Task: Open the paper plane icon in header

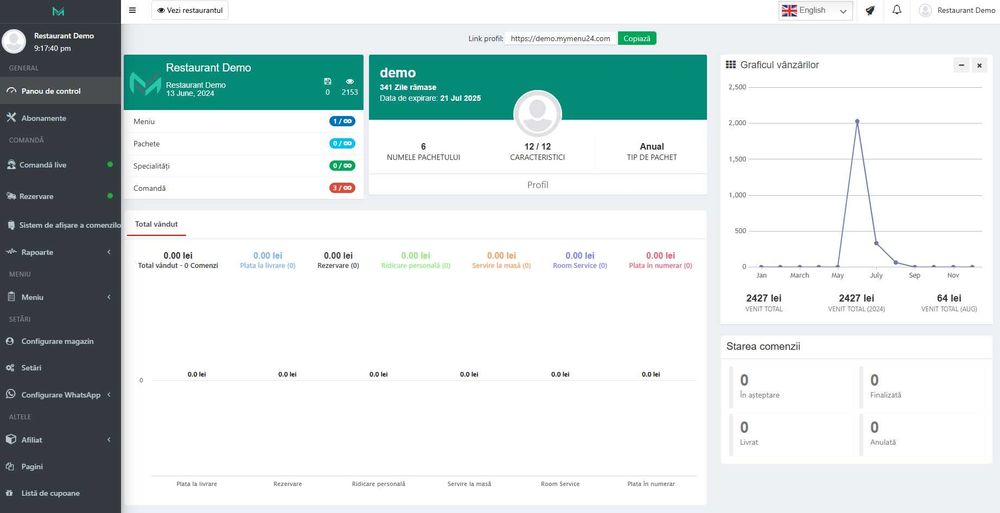Action: coord(870,10)
